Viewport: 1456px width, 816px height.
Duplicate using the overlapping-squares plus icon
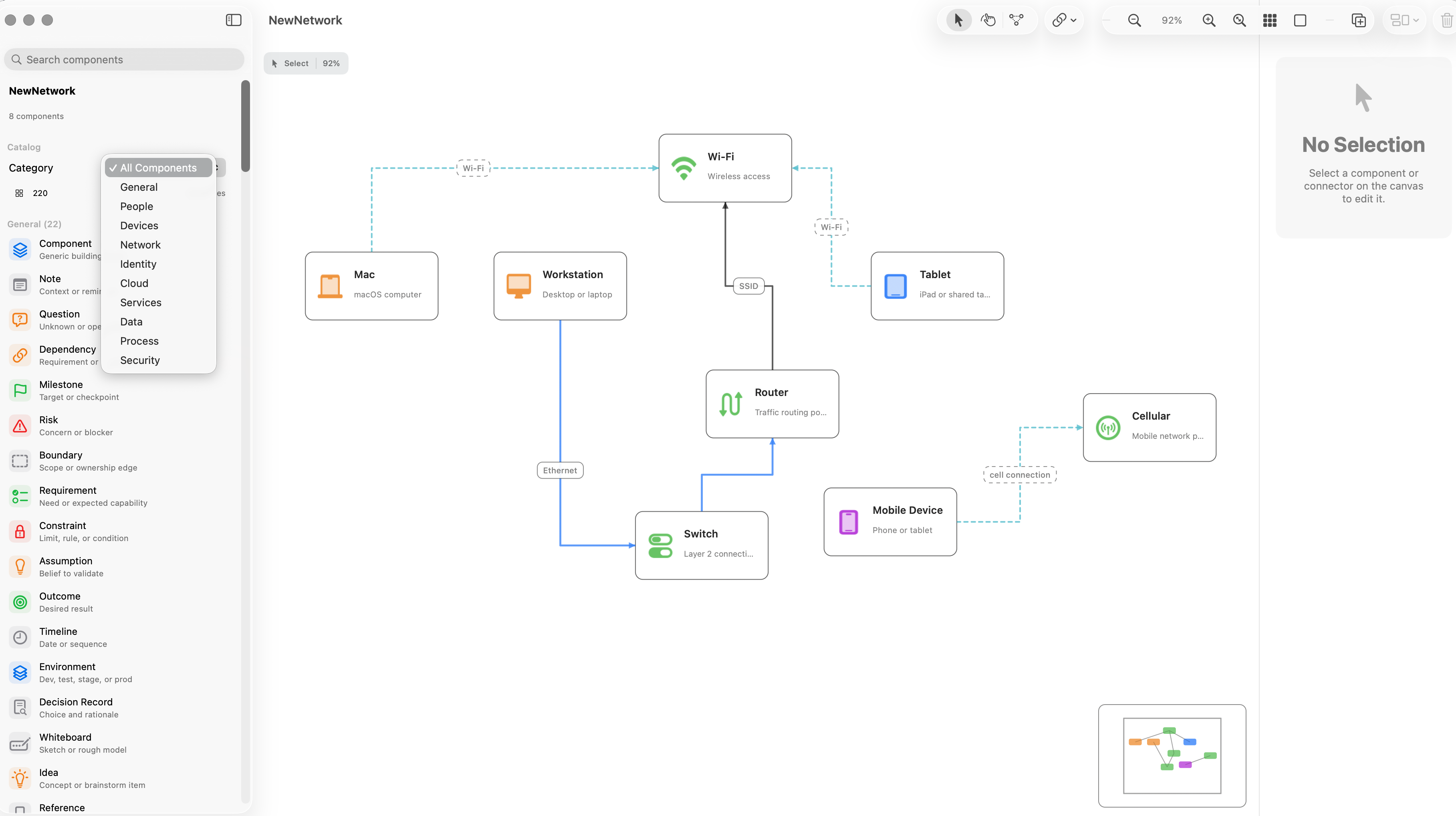[1359, 20]
